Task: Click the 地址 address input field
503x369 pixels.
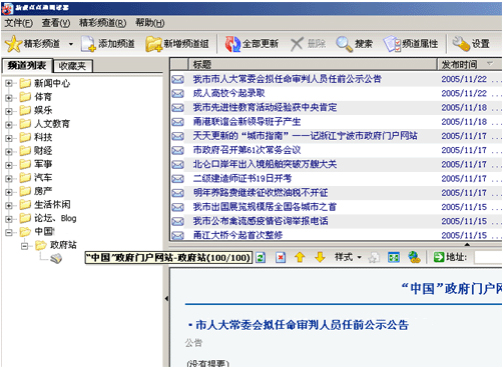Action: [x=488, y=257]
